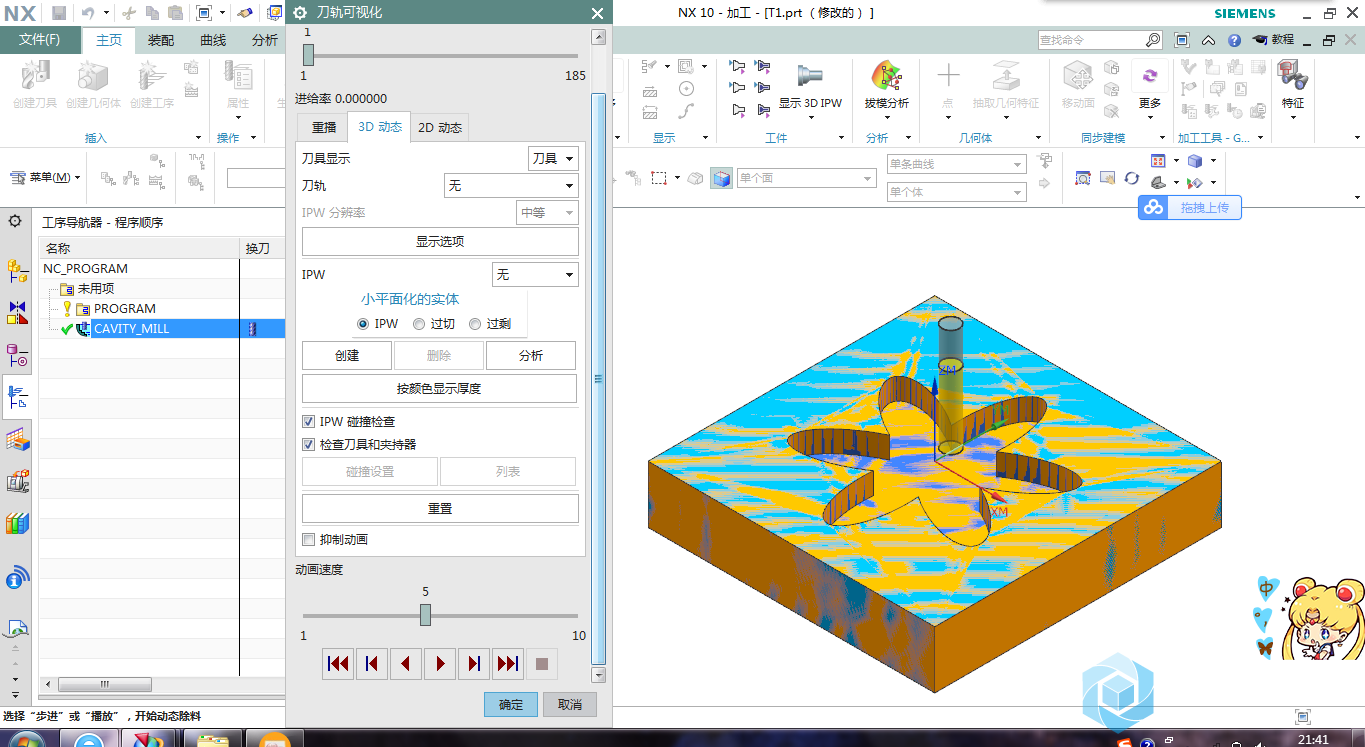Click the rotate view icon in viewport toolbar

pyautogui.click(x=1131, y=178)
